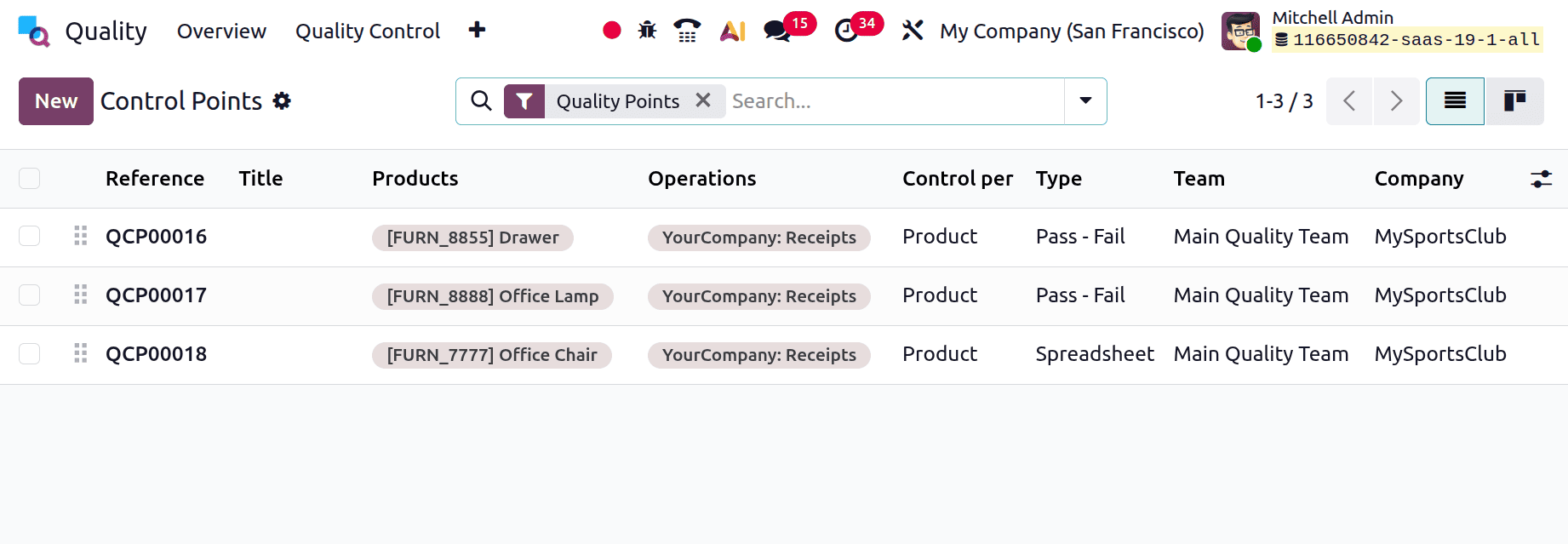Sort by Products column header

tap(415, 179)
